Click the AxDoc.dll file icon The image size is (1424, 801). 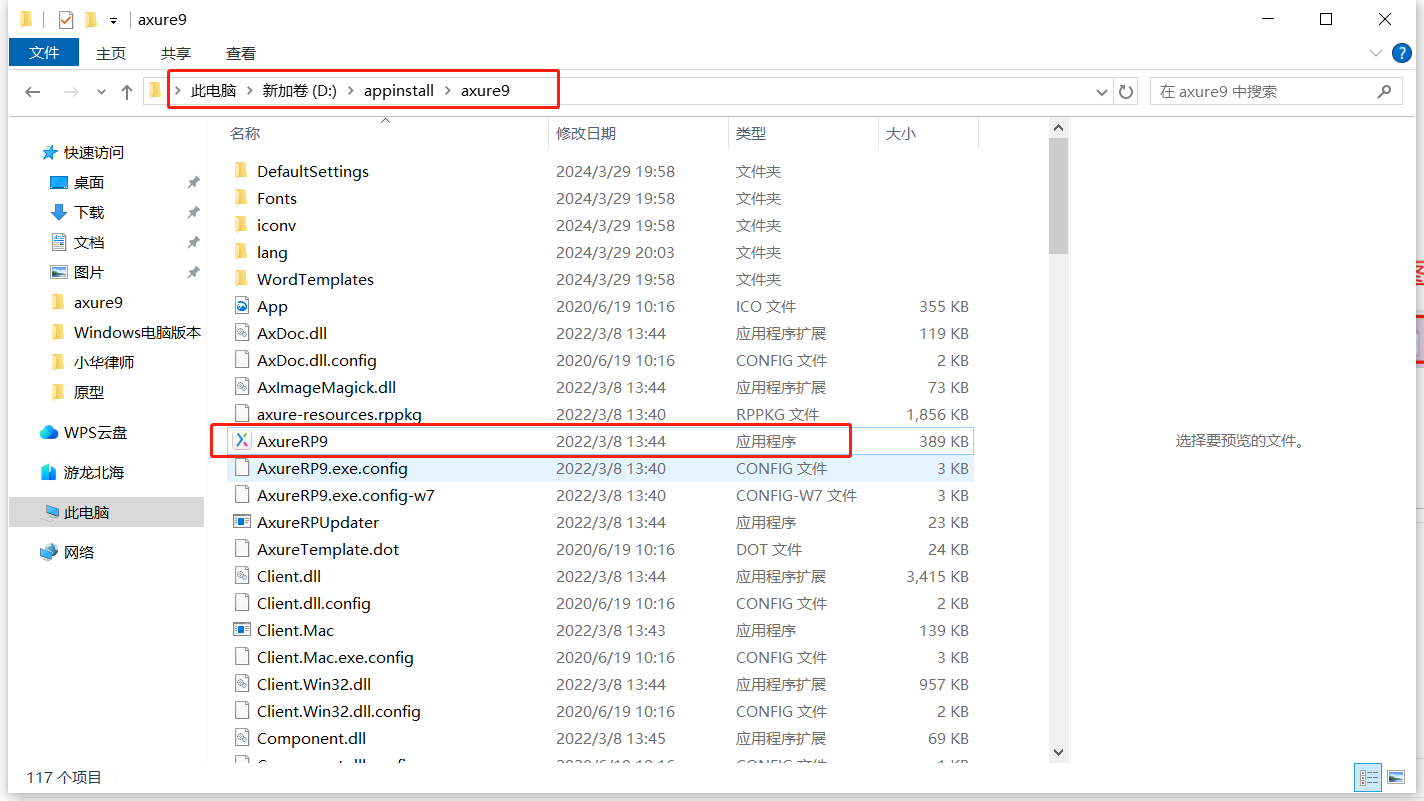[241, 333]
